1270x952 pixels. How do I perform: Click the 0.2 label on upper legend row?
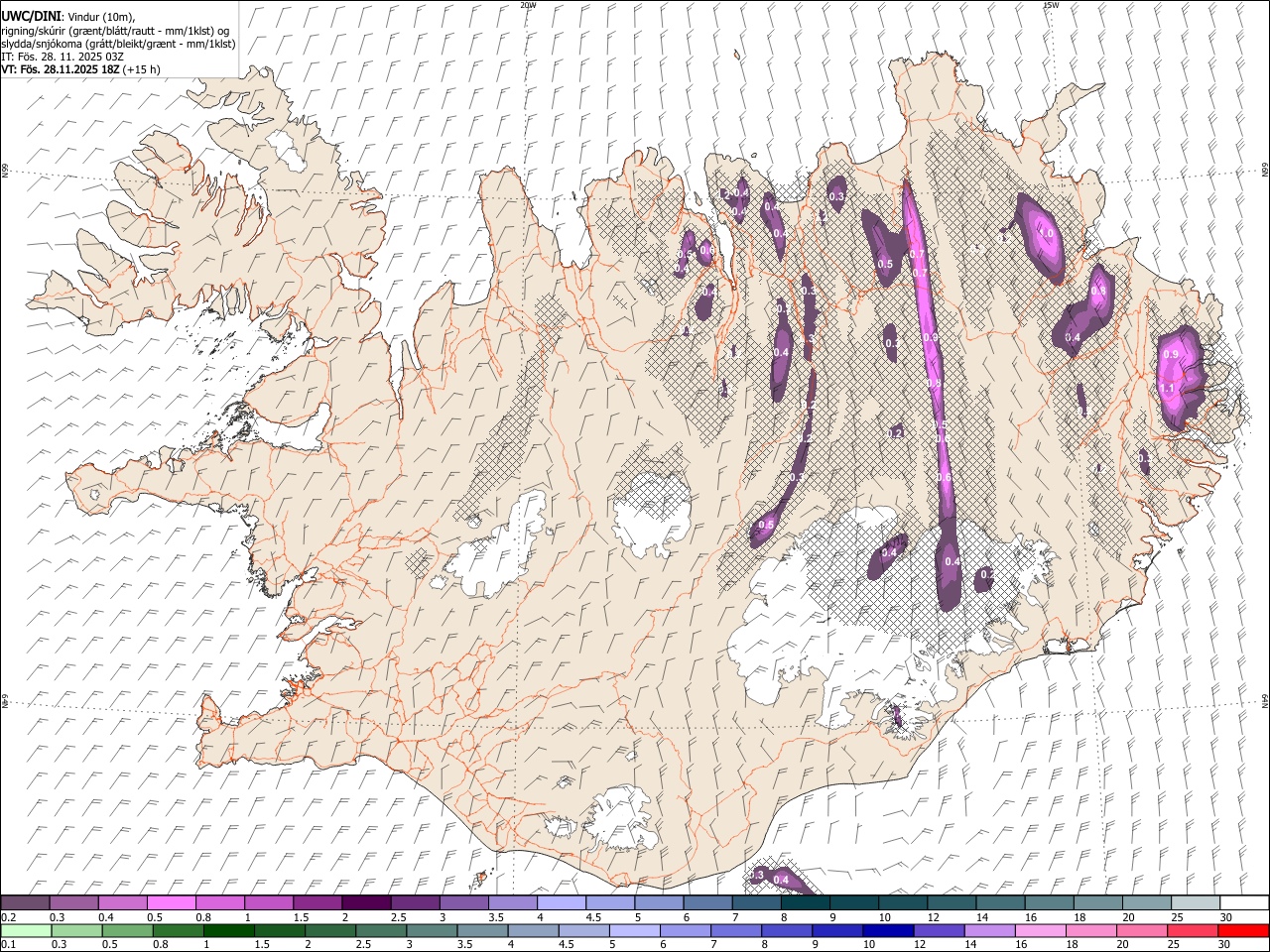pos(8,917)
